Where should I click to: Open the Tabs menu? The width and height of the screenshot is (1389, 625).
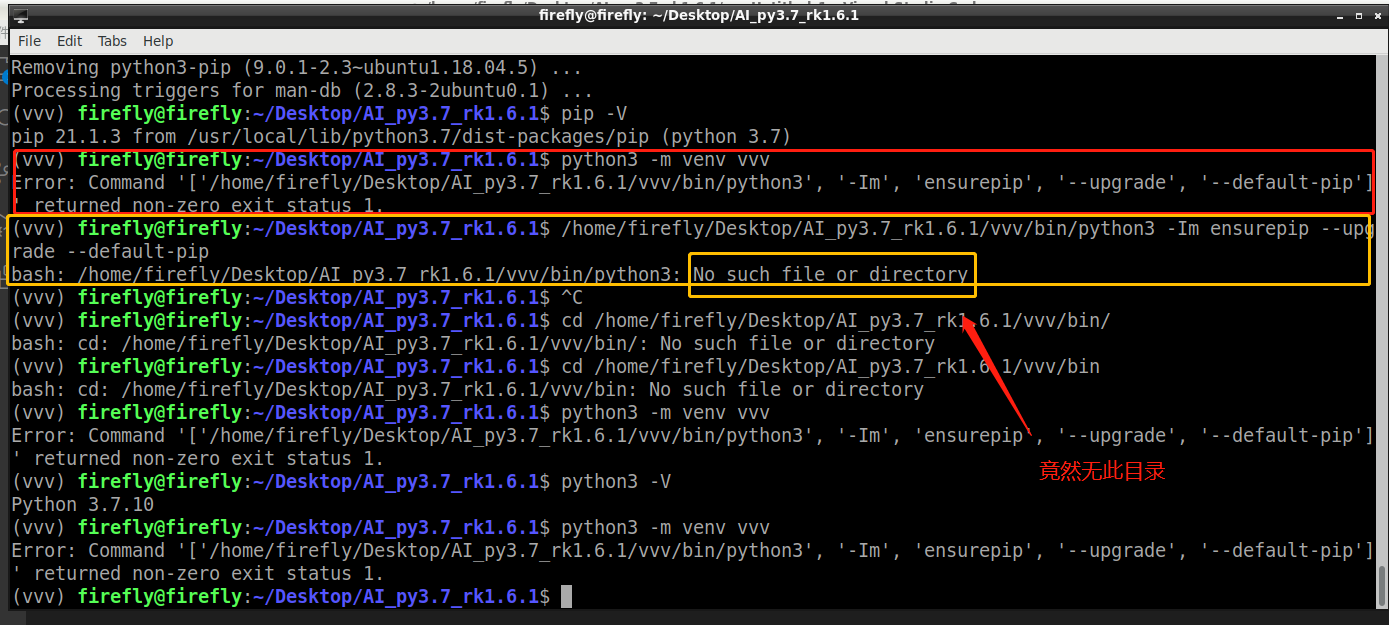tap(111, 41)
